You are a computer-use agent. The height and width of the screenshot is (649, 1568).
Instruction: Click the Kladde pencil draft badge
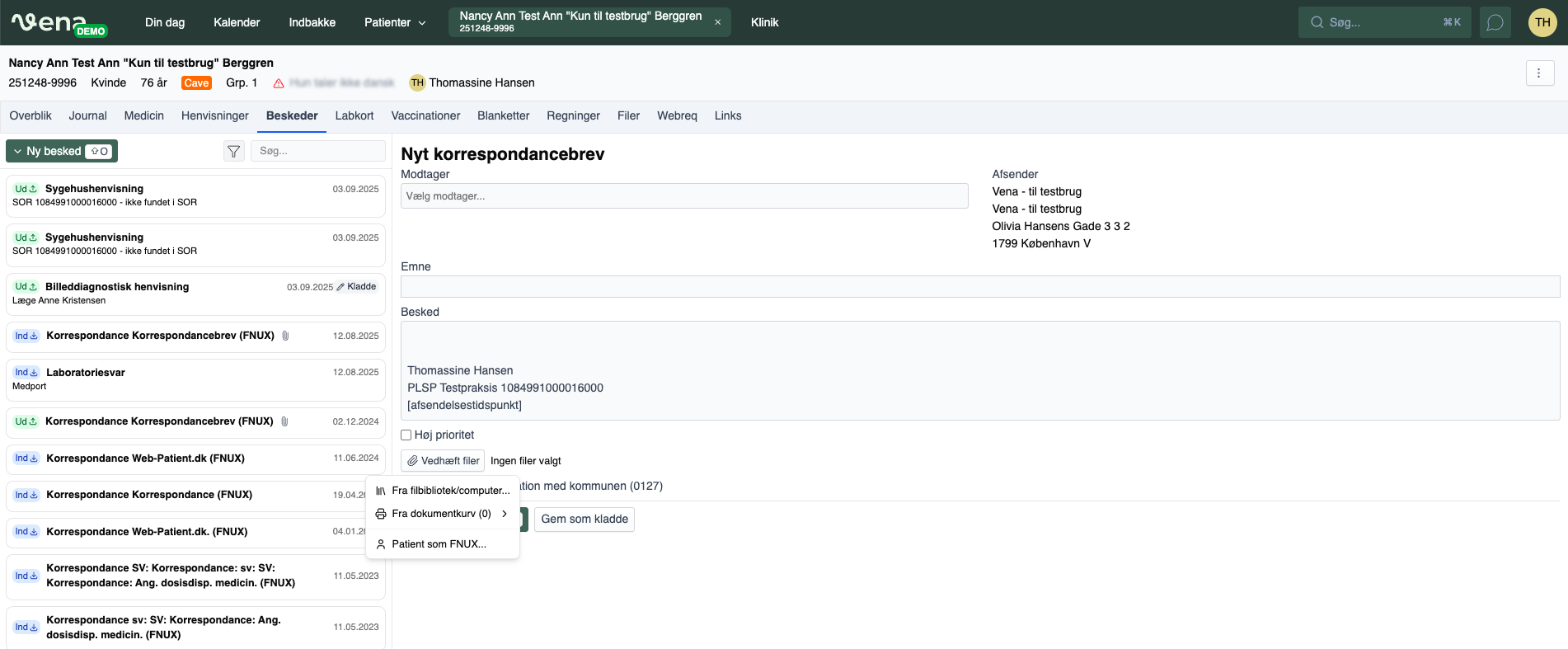tap(356, 287)
